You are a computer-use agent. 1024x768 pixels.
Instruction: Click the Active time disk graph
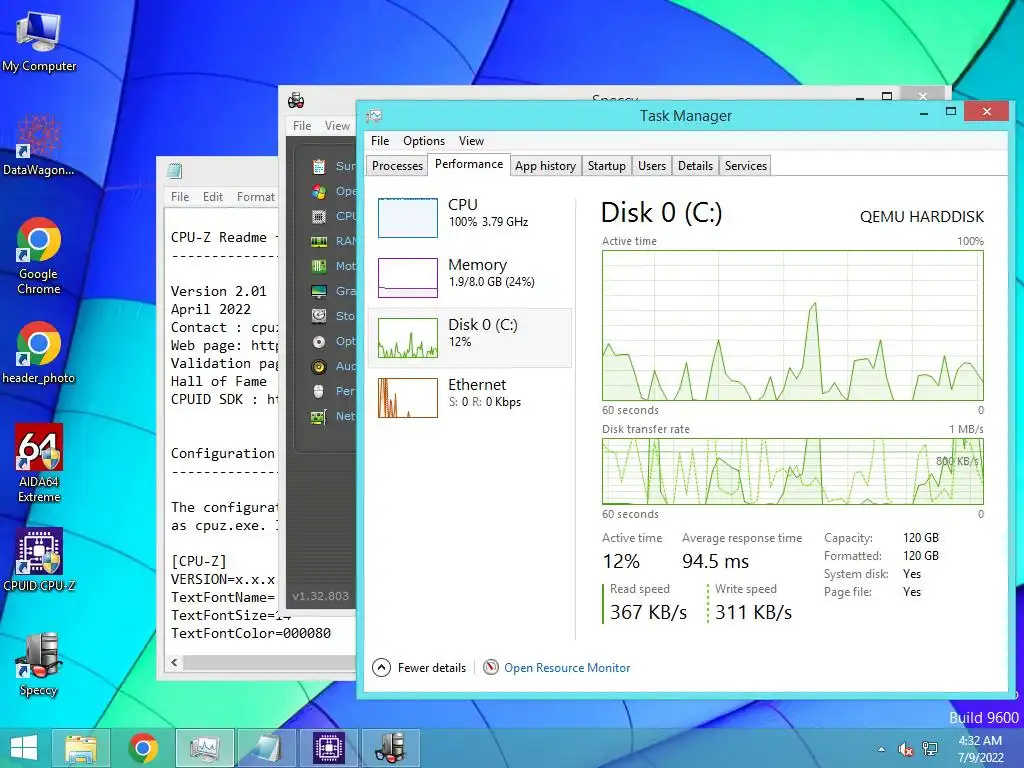tap(793, 325)
